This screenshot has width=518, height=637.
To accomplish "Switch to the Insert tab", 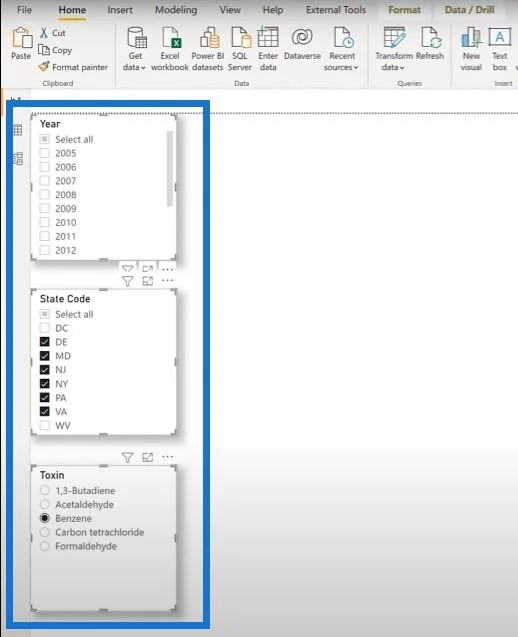I will 120,10.
